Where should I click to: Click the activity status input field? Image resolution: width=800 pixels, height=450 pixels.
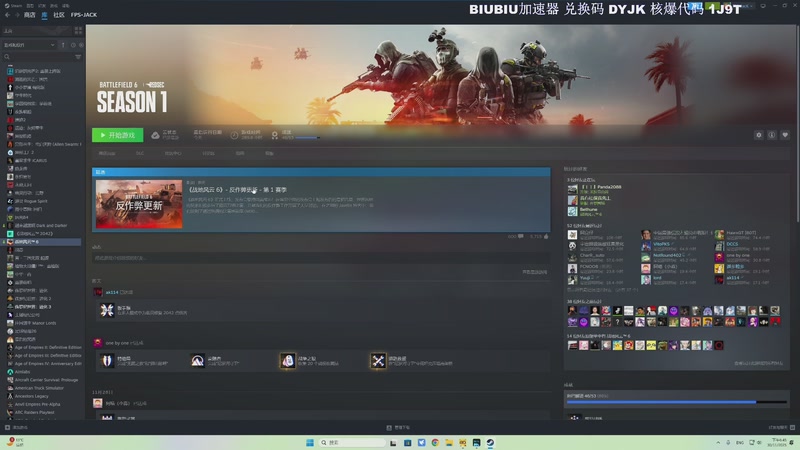point(320,258)
